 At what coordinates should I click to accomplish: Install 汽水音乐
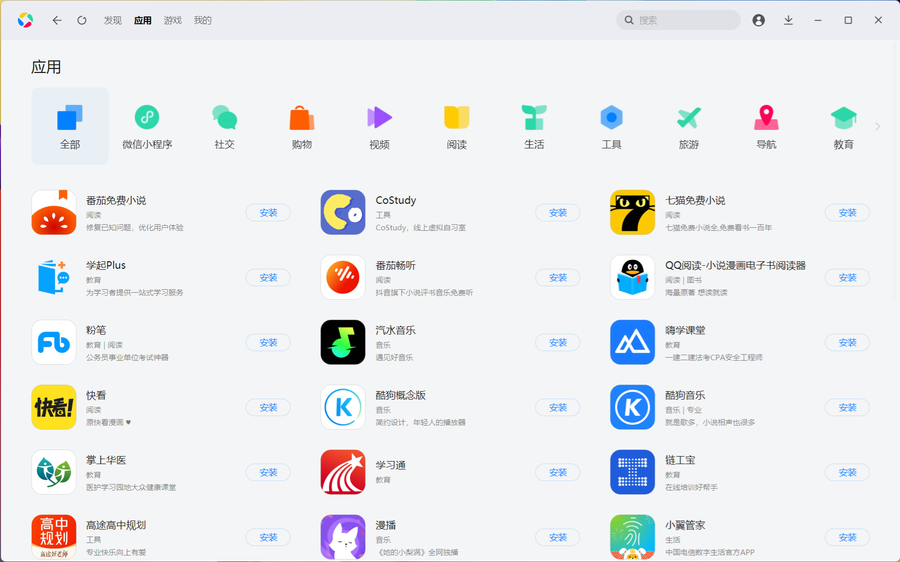[x=557, y=342]
